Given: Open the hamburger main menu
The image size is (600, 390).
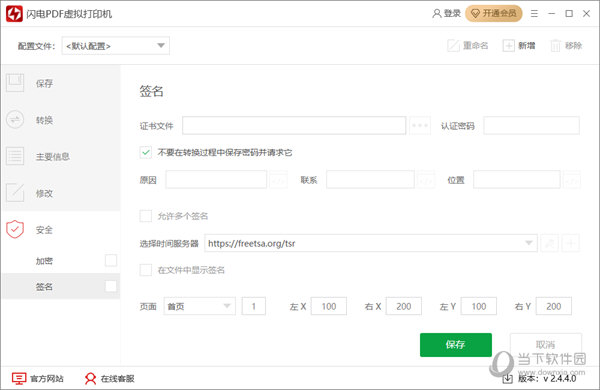Looking at the screenshot, I should pyautogui.click(x=534, y=14).
